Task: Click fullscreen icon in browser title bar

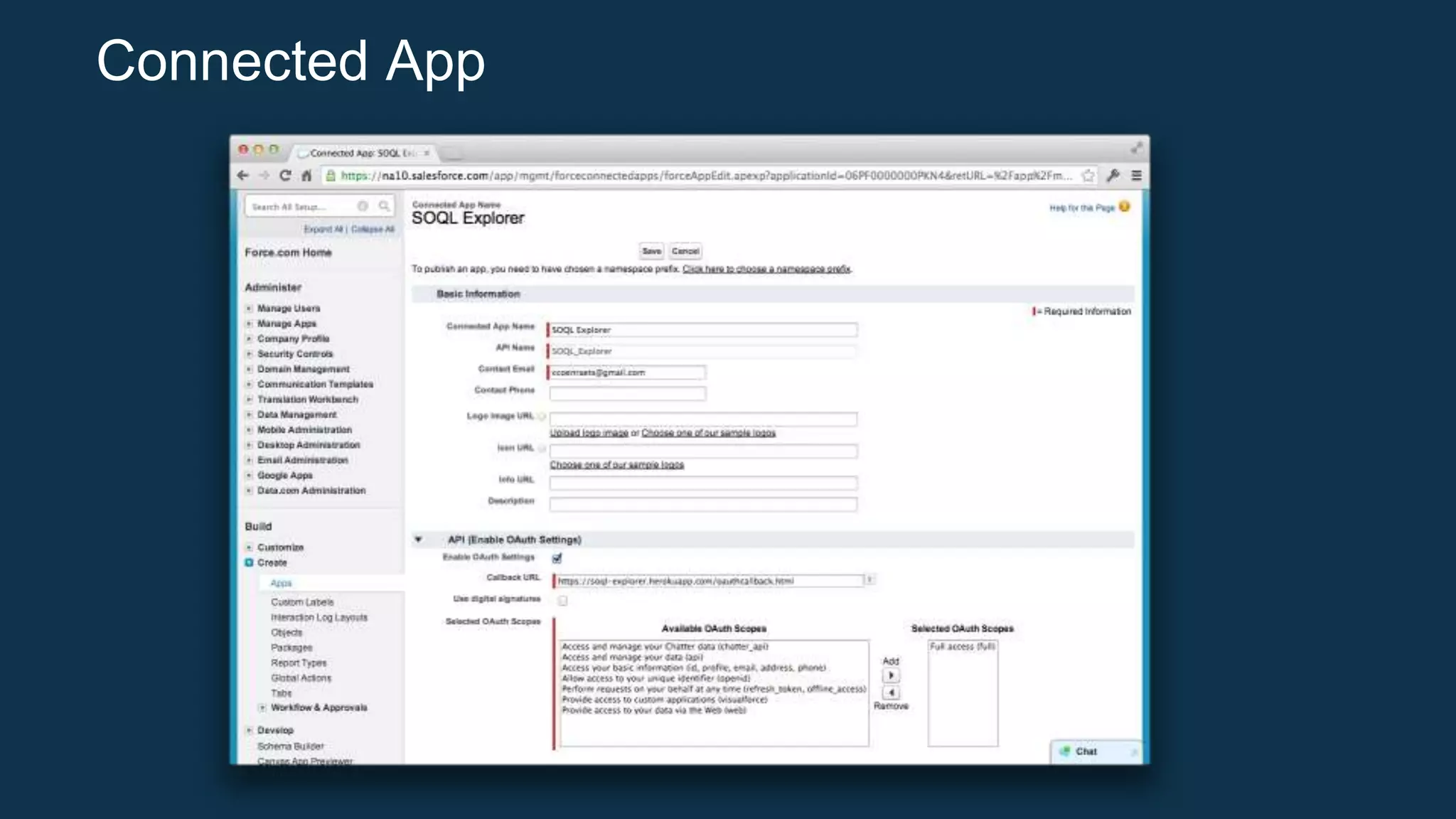Action: [1137, 148]
